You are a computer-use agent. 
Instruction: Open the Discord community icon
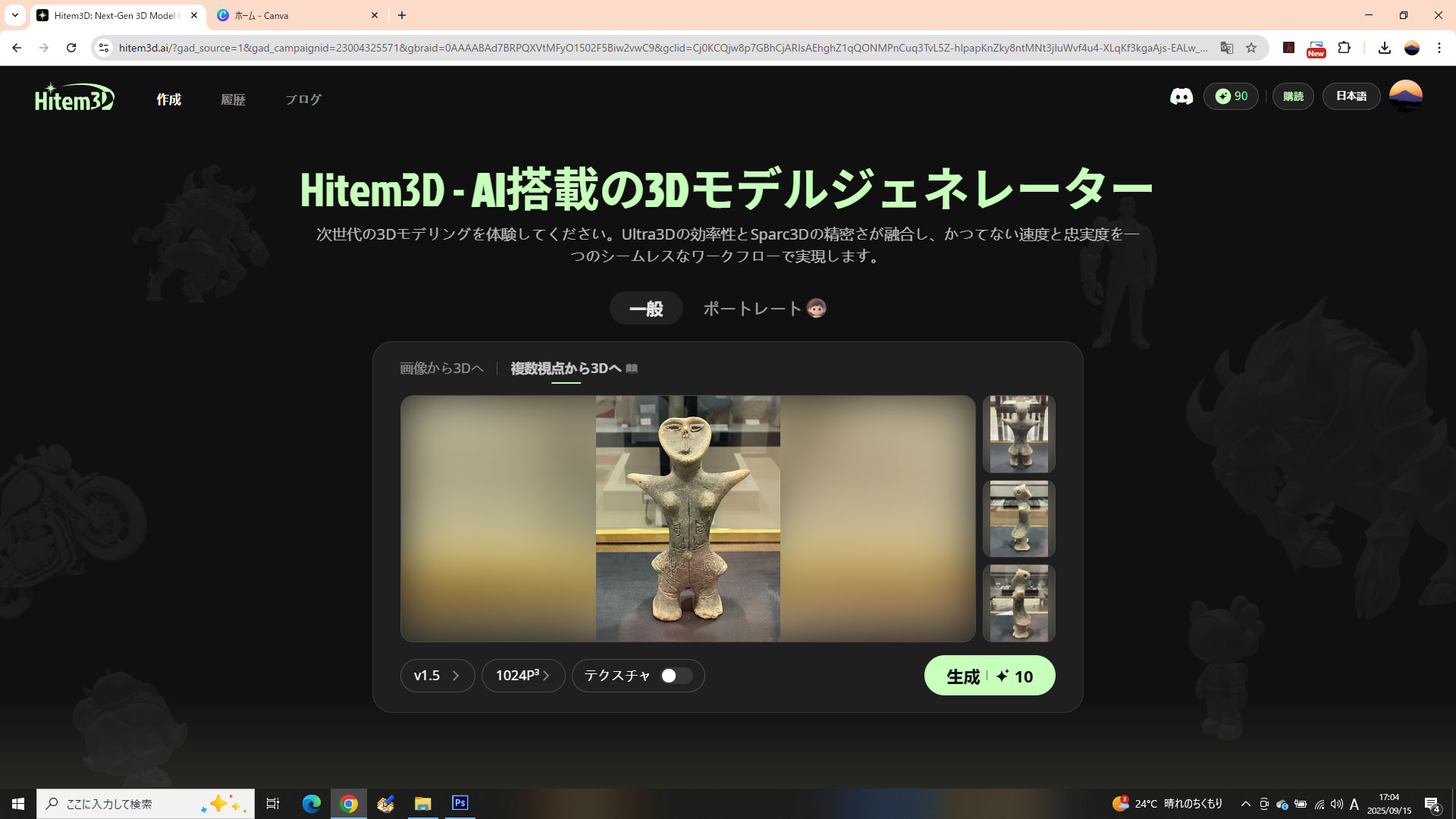pyautogui.click(x=1181, y=96)
